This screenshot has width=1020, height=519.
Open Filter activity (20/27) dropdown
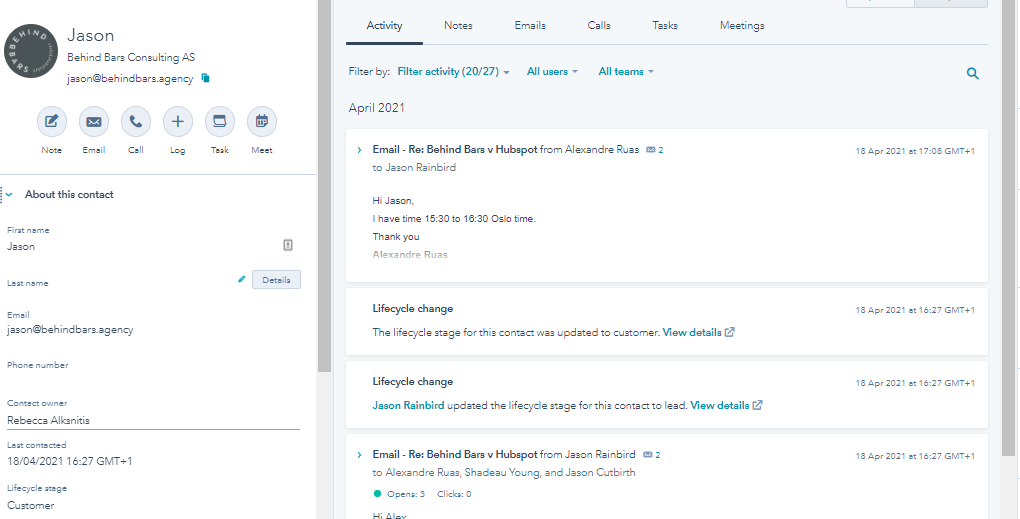click(453, 72)
